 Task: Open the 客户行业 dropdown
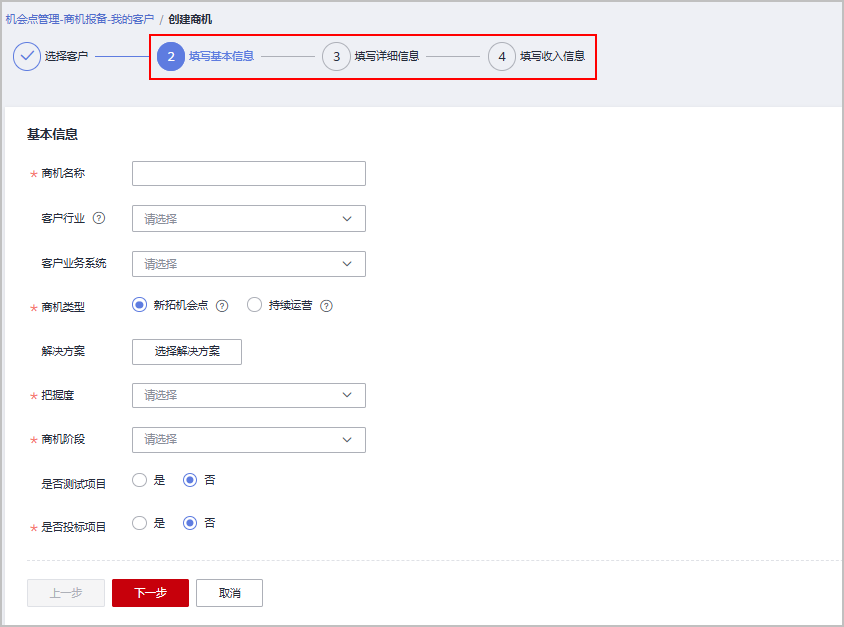coord(248,218)
